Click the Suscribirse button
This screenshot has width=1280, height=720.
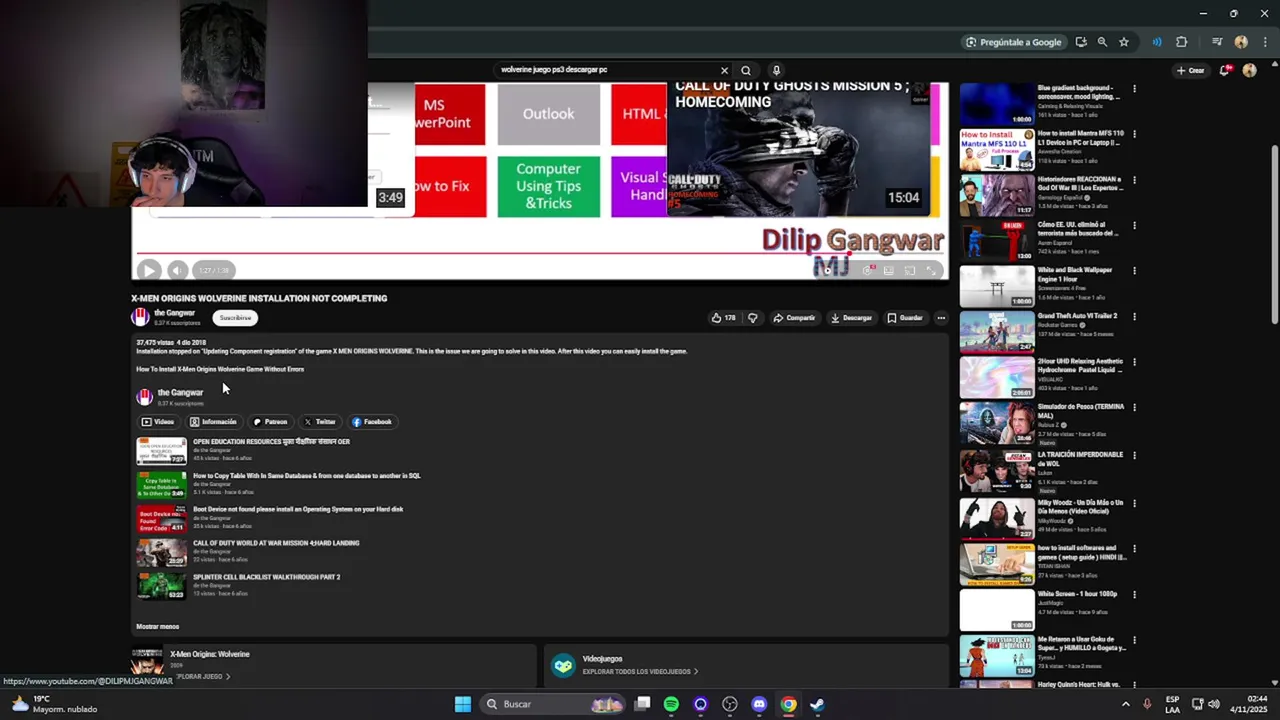pyautogui.click(x=235, y=318)
